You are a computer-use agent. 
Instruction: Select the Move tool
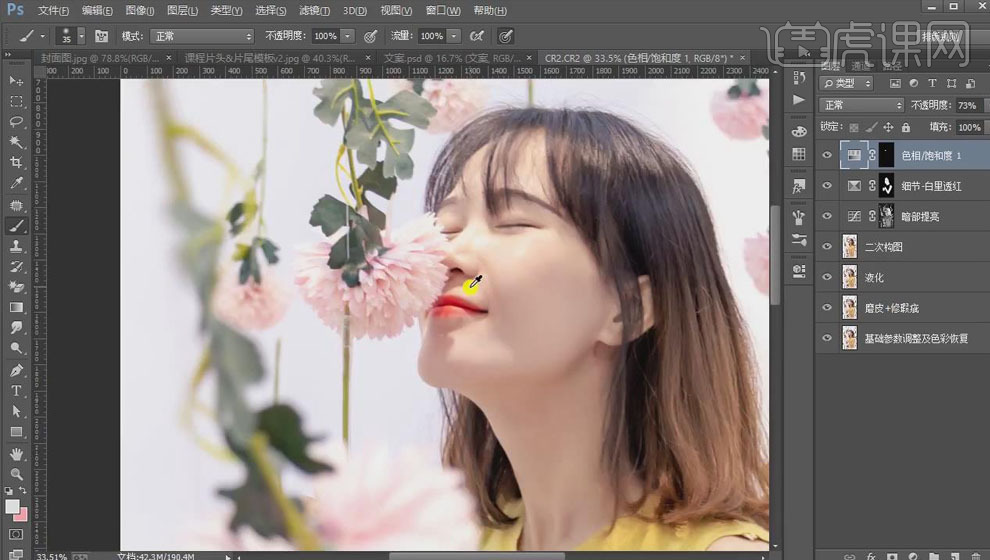(16, 80)
